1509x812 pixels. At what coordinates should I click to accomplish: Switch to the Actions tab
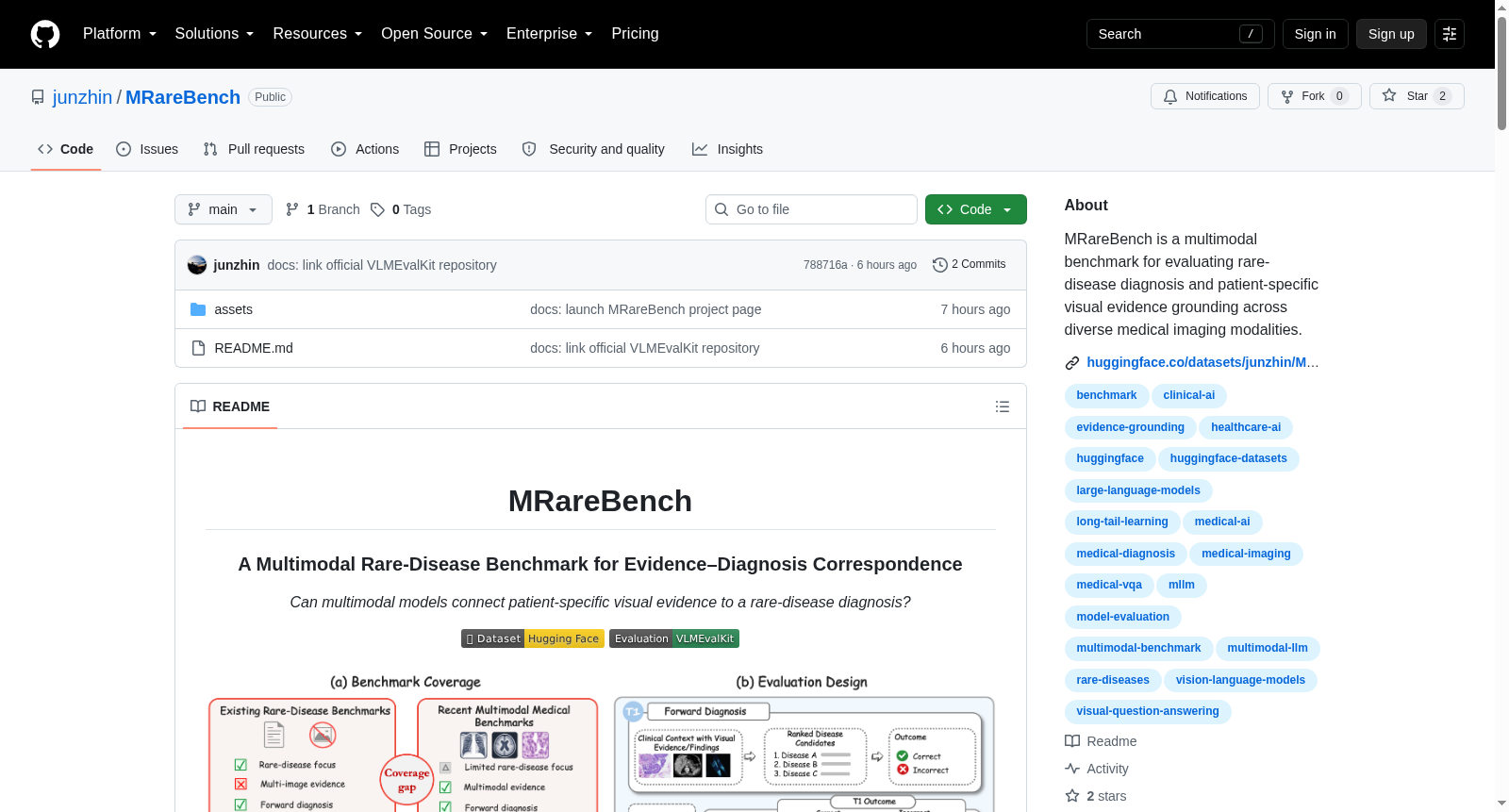(x=365, y=149)
